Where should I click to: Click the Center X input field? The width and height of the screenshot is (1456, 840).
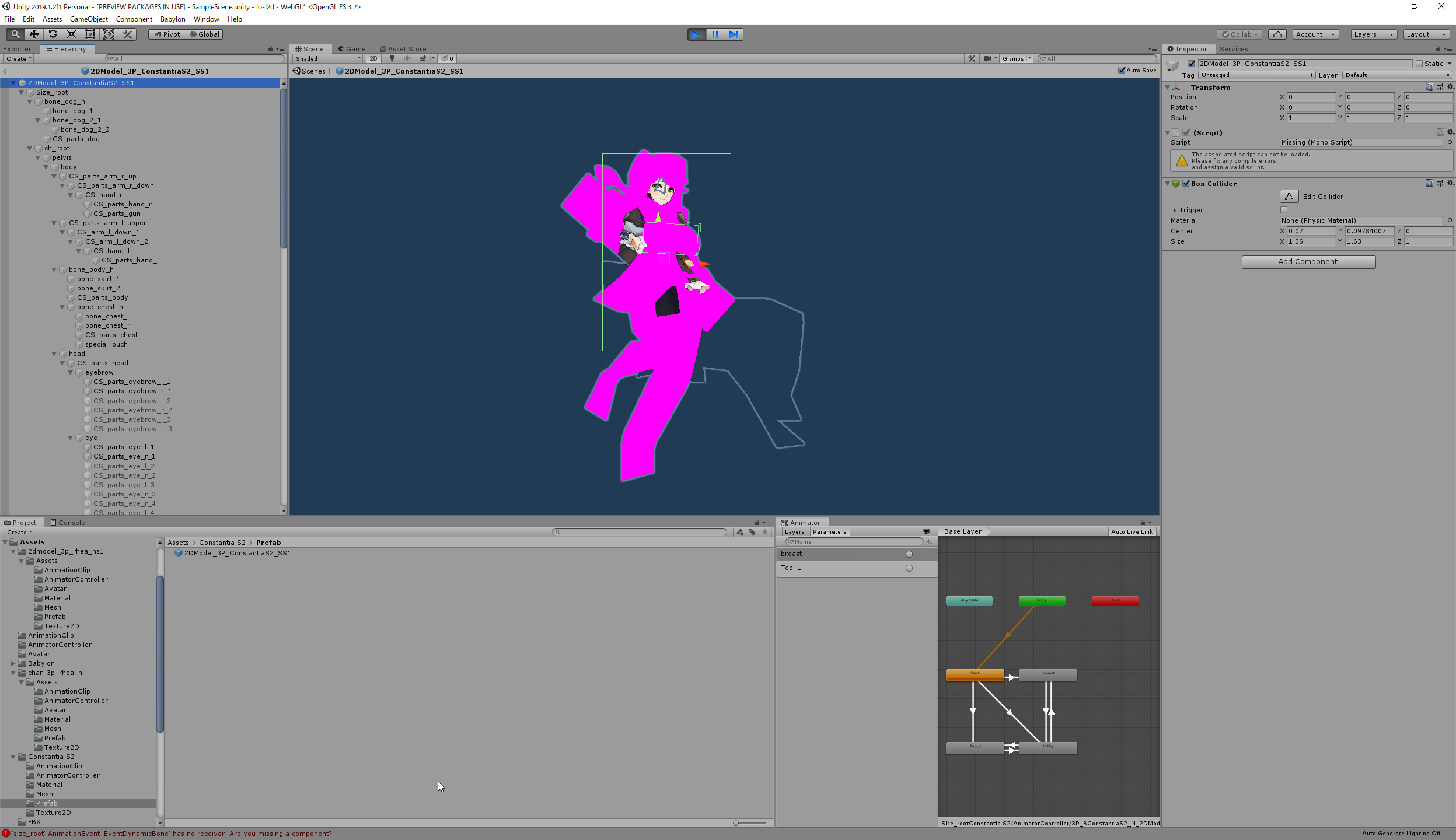[x=1311, y=231]
